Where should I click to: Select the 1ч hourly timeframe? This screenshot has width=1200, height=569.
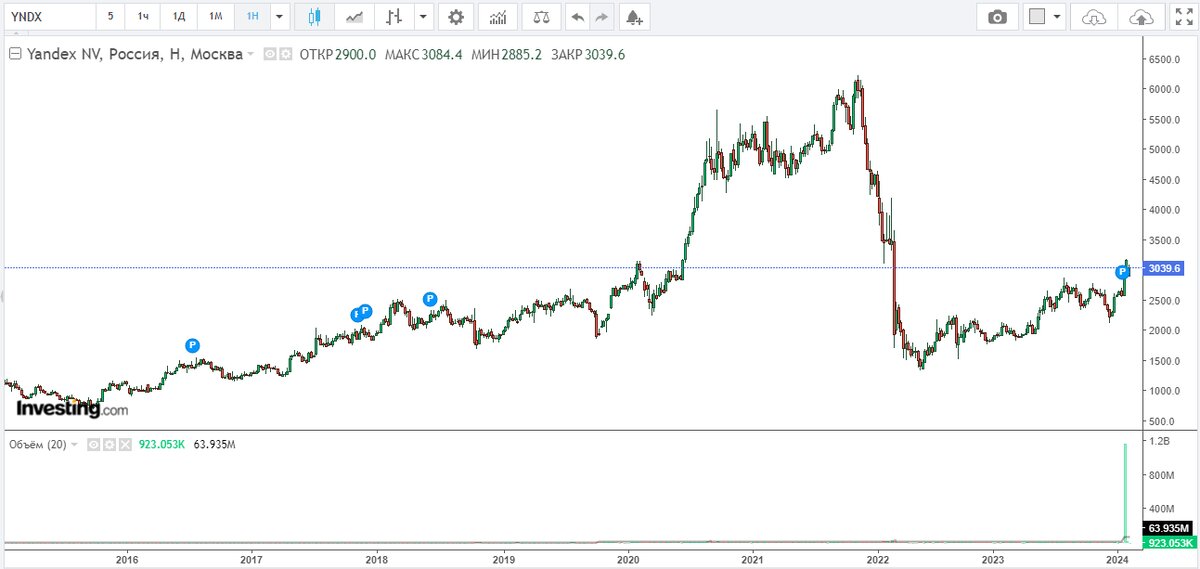tap(143, 17)
